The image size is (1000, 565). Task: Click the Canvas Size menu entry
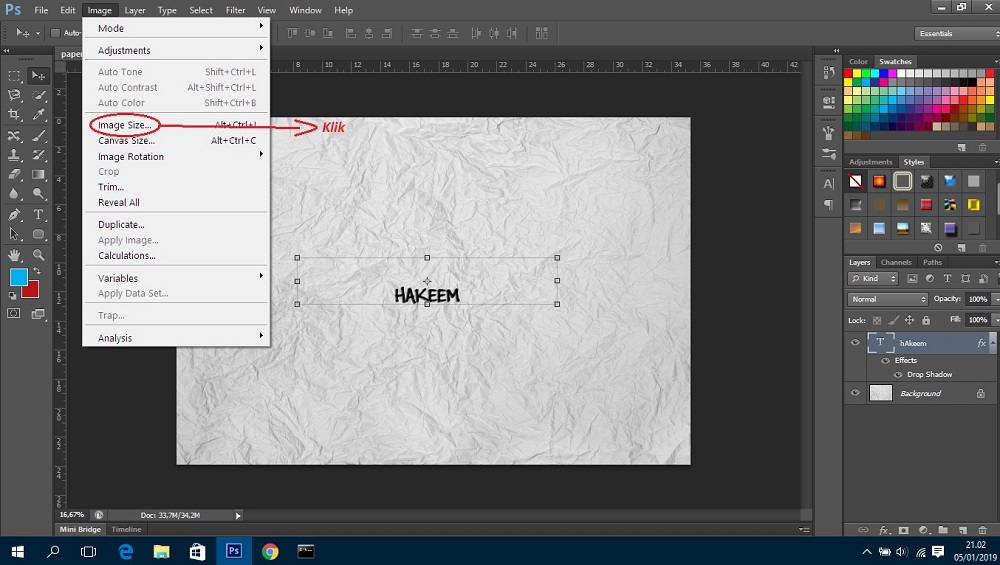click(x=126, y=141)
